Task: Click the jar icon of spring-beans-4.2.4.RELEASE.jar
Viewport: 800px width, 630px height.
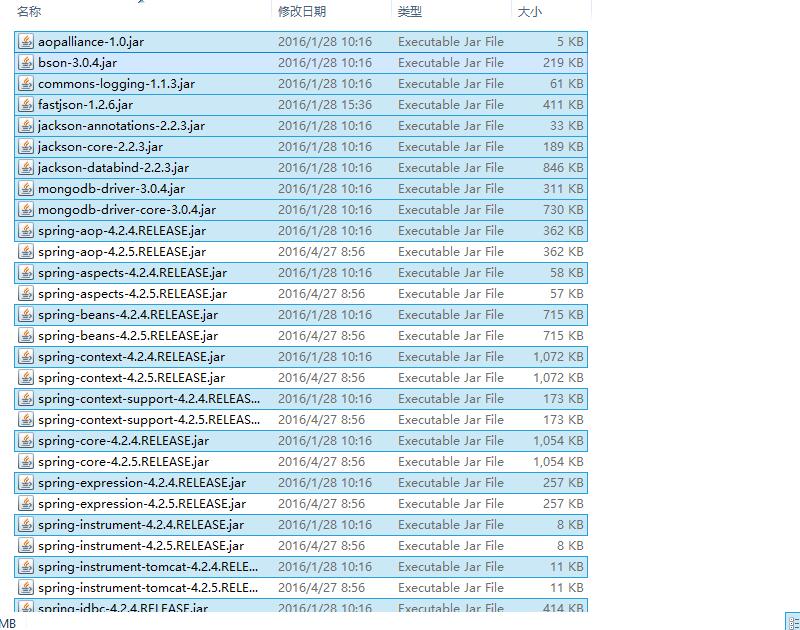Action: pyautogui.click(x=26, y=315)
